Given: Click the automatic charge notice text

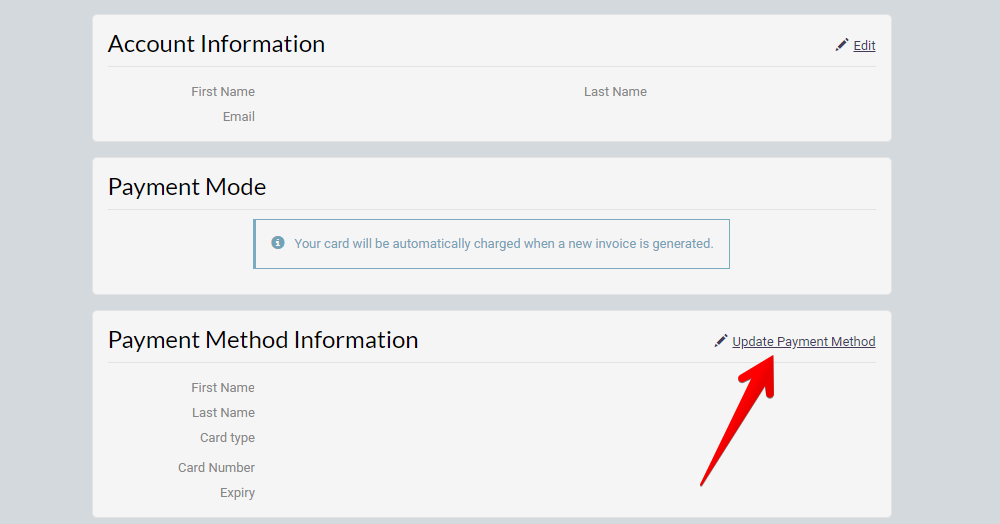Looking at the screenshot, I should pos(504,244).
